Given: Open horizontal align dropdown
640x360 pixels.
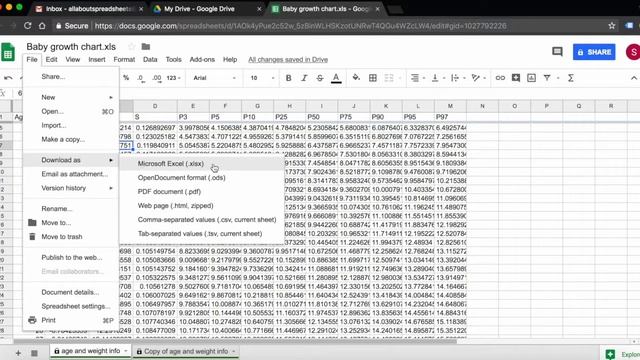Looking at the screenshot, I should tap(418, 78).
